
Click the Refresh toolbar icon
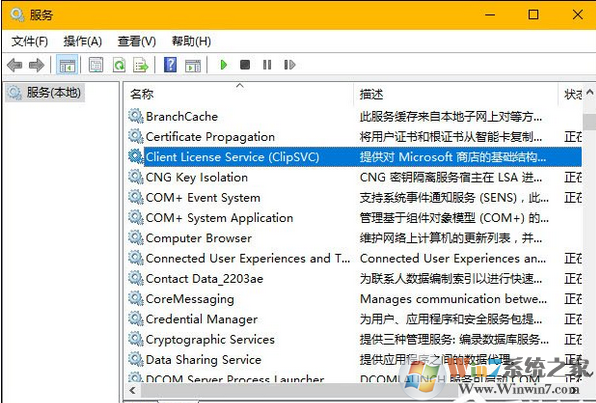pyautogui.click(x=119, y=65)
